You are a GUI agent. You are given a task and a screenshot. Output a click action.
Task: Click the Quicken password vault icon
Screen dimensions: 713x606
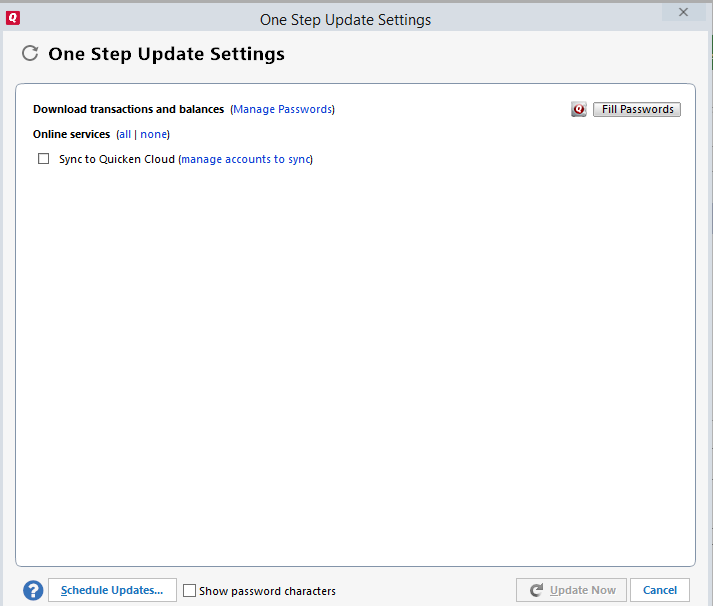578,109
